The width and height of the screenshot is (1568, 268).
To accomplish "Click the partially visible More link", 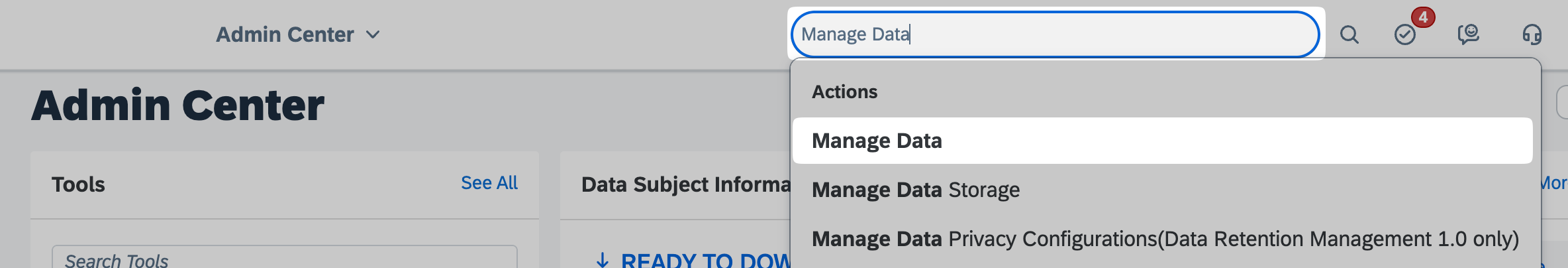I will 1553,183.
